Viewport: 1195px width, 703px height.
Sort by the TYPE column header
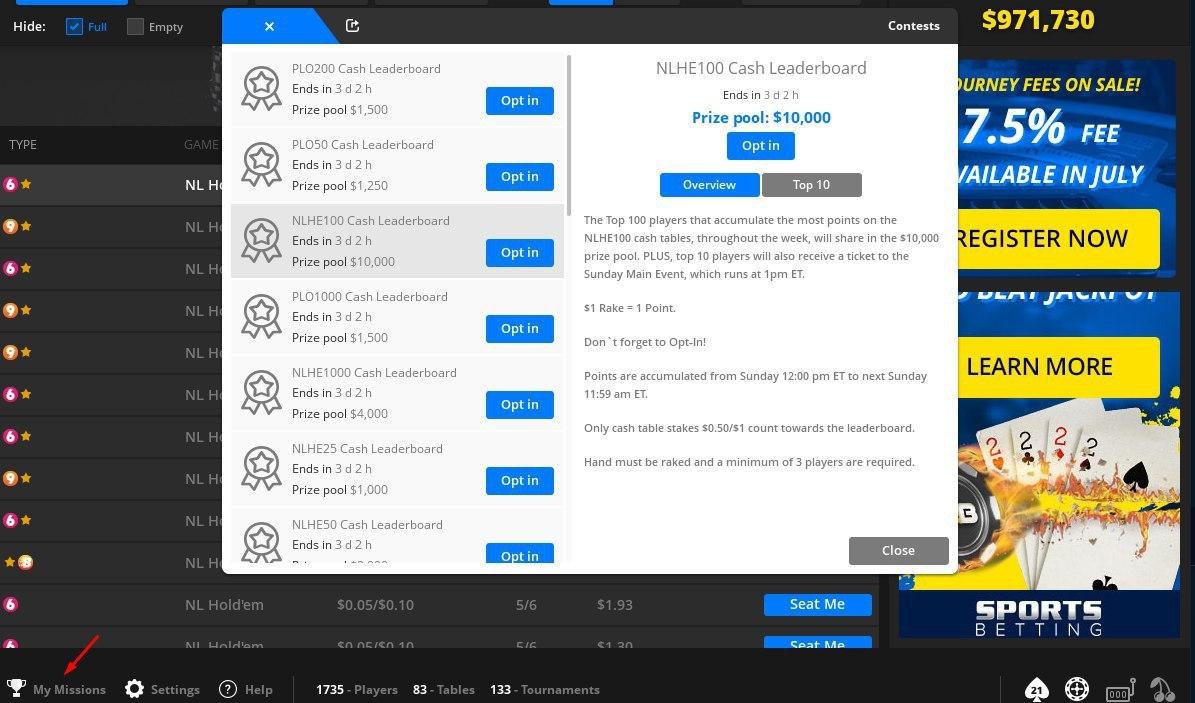point(23,145)
